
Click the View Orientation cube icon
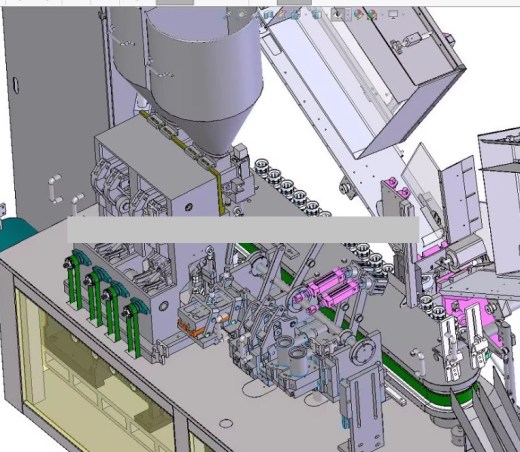[296, 14]
